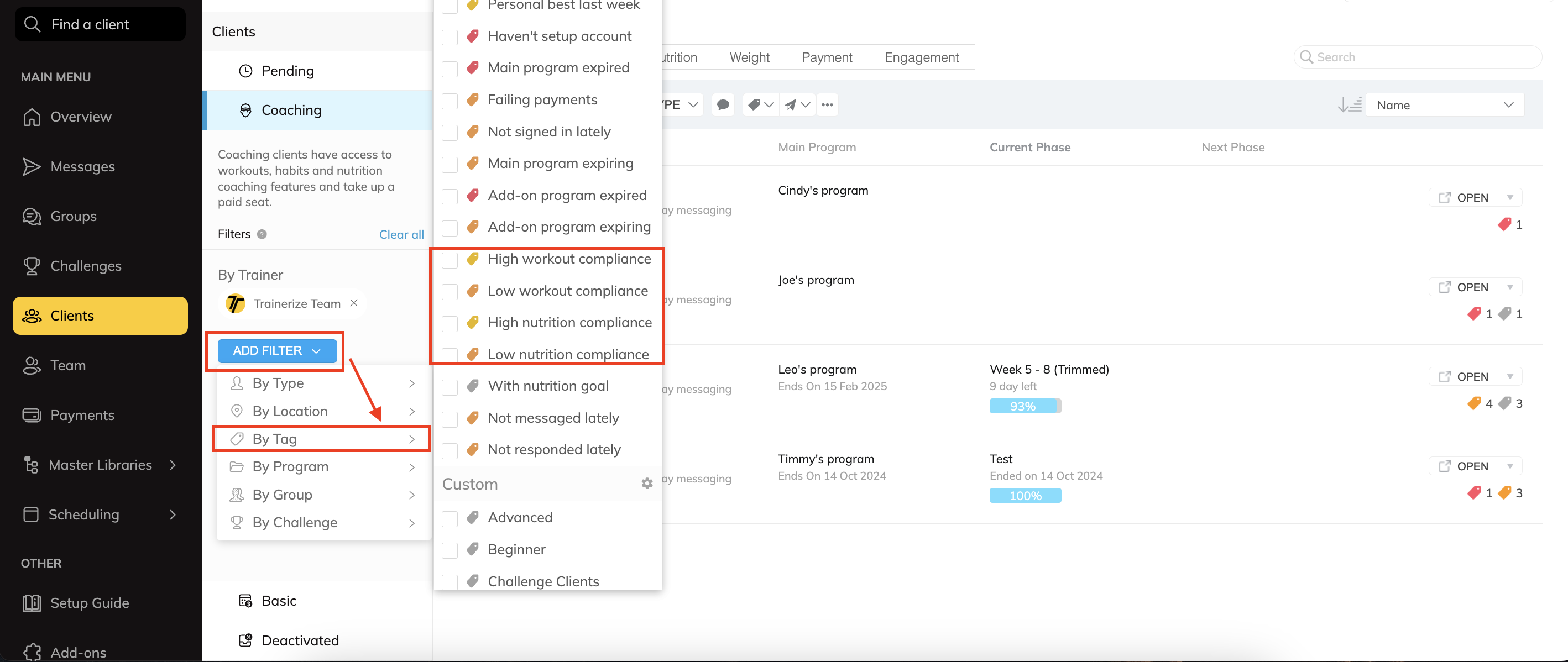Select By Group filter option
Viewport: 1568px width, 662px height.
tap(323, 495)
